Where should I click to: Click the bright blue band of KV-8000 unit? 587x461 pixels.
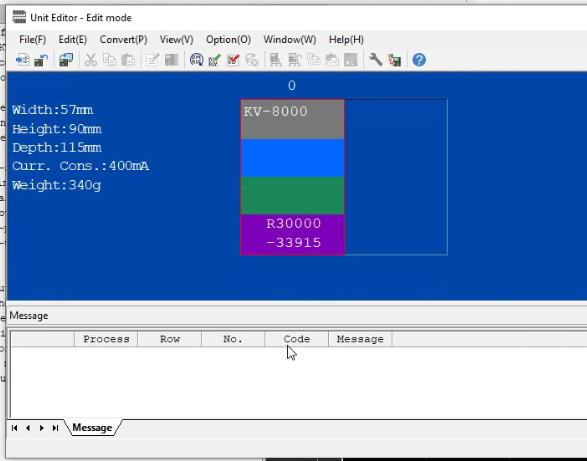pos(292,158)
